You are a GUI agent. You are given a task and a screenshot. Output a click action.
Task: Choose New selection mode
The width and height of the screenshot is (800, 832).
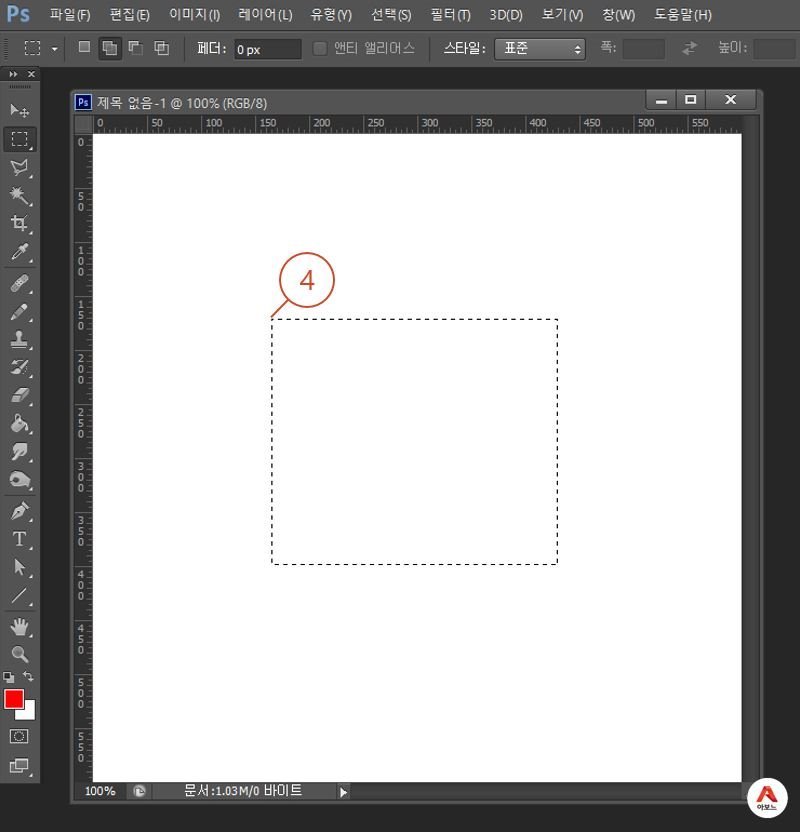click(84, 48)
